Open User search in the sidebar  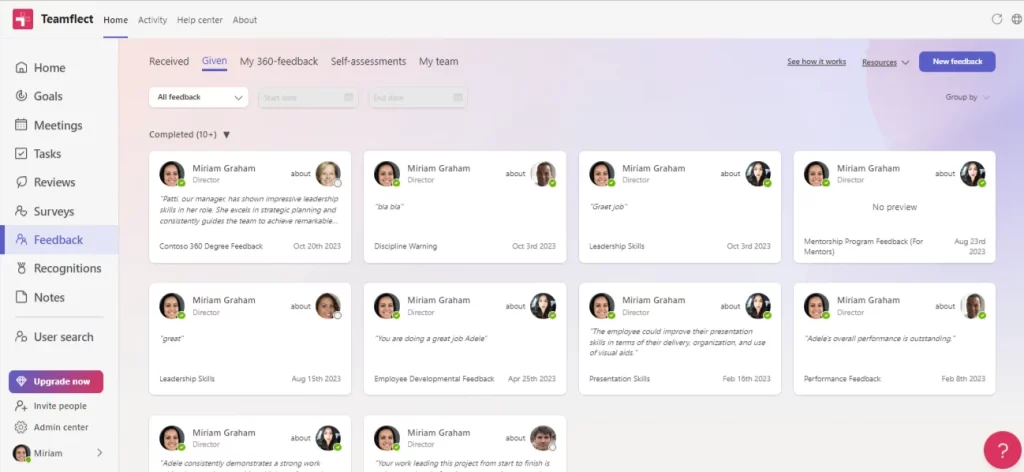coord(54,337)
